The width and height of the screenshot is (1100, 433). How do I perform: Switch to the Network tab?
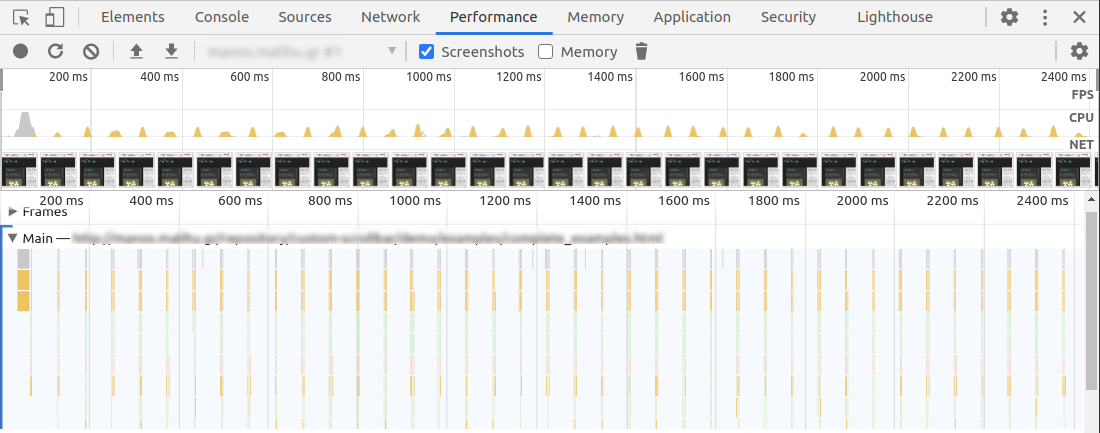click(x=390, y=17)
